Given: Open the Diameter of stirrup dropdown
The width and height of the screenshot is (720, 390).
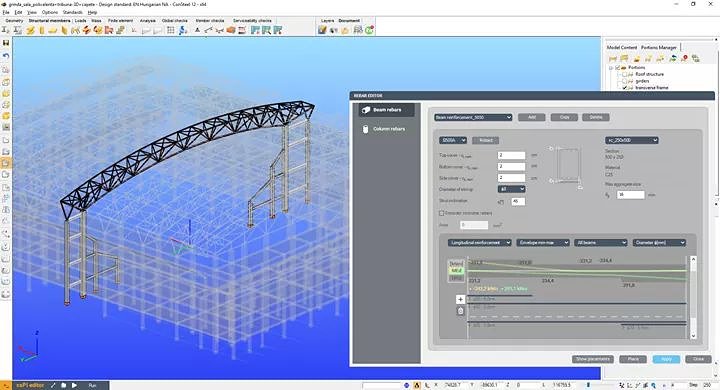Looking at the screenshot, I should pos(511,189).
